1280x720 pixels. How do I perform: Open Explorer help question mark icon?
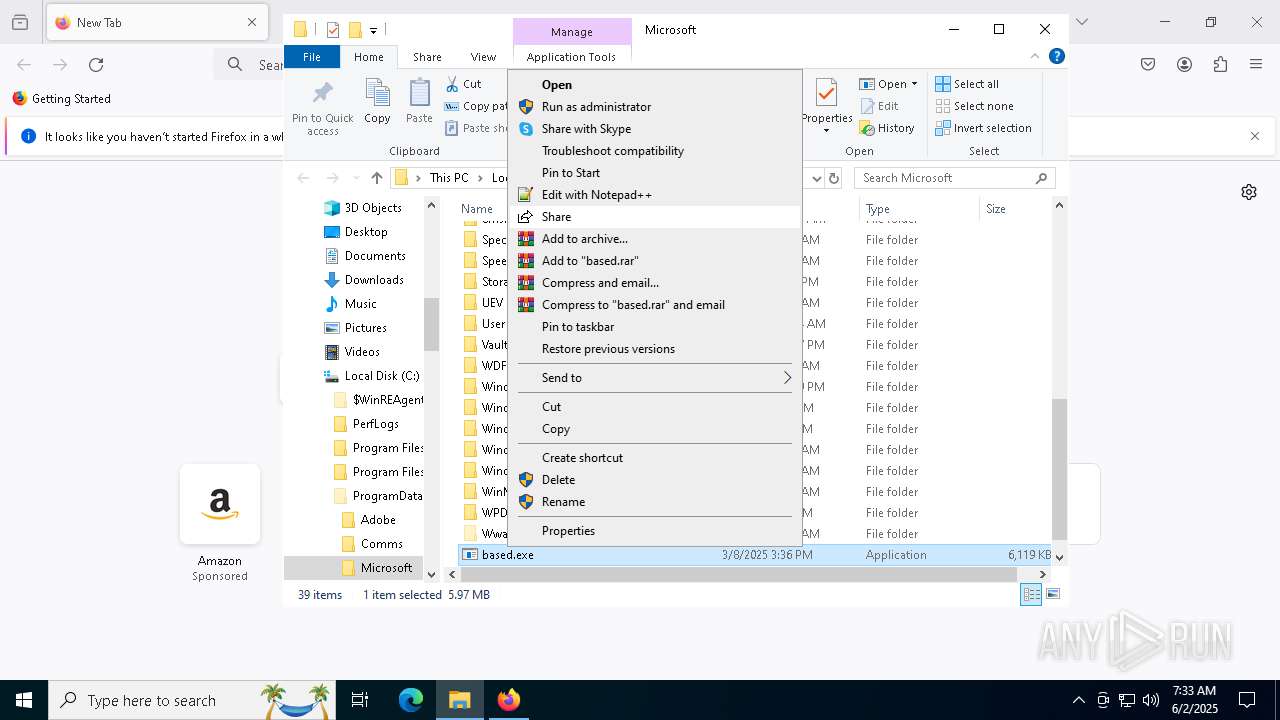[x=1056, y=56]
